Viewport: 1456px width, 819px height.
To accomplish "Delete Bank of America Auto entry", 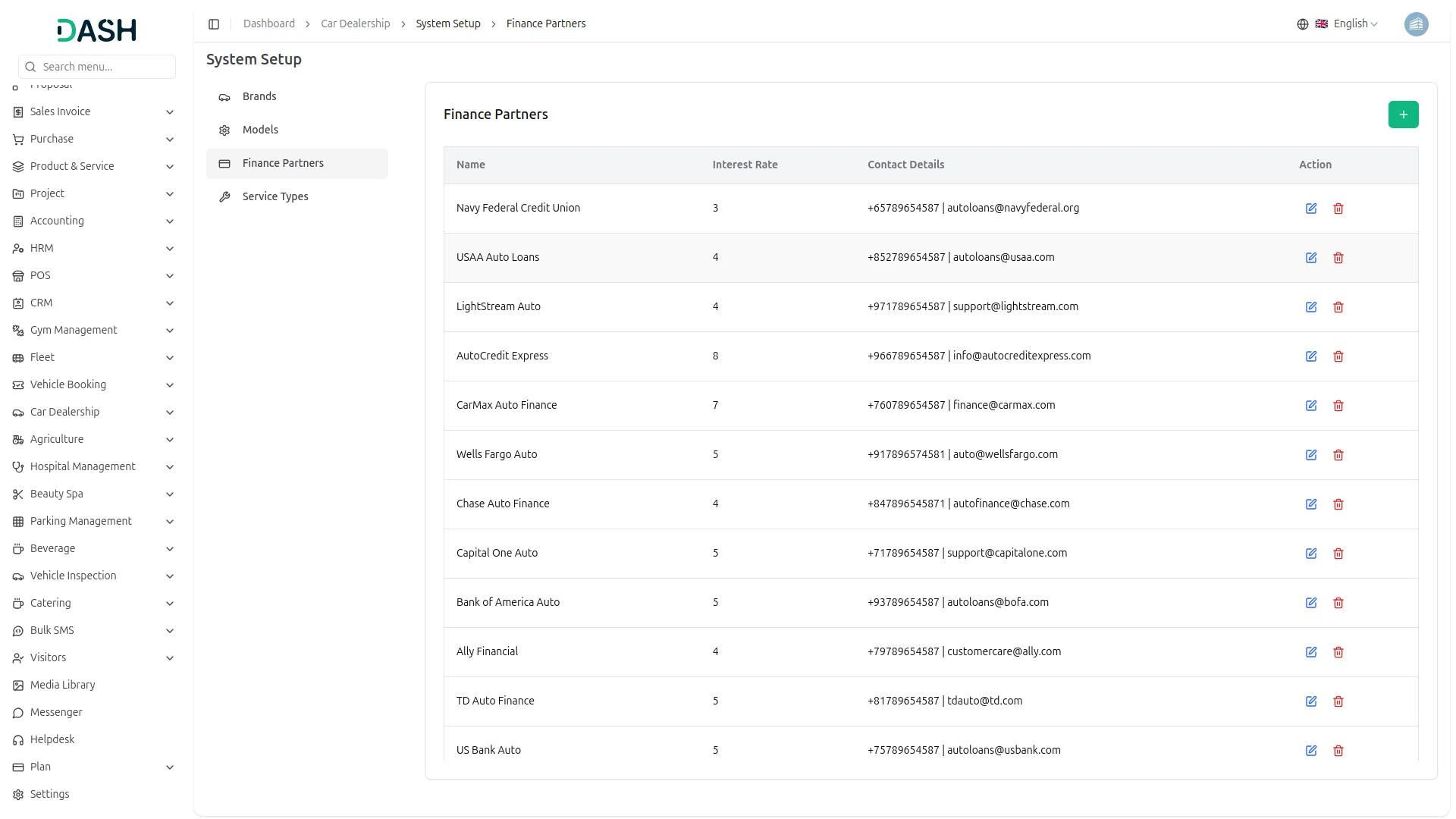I will pos(1338,603).
